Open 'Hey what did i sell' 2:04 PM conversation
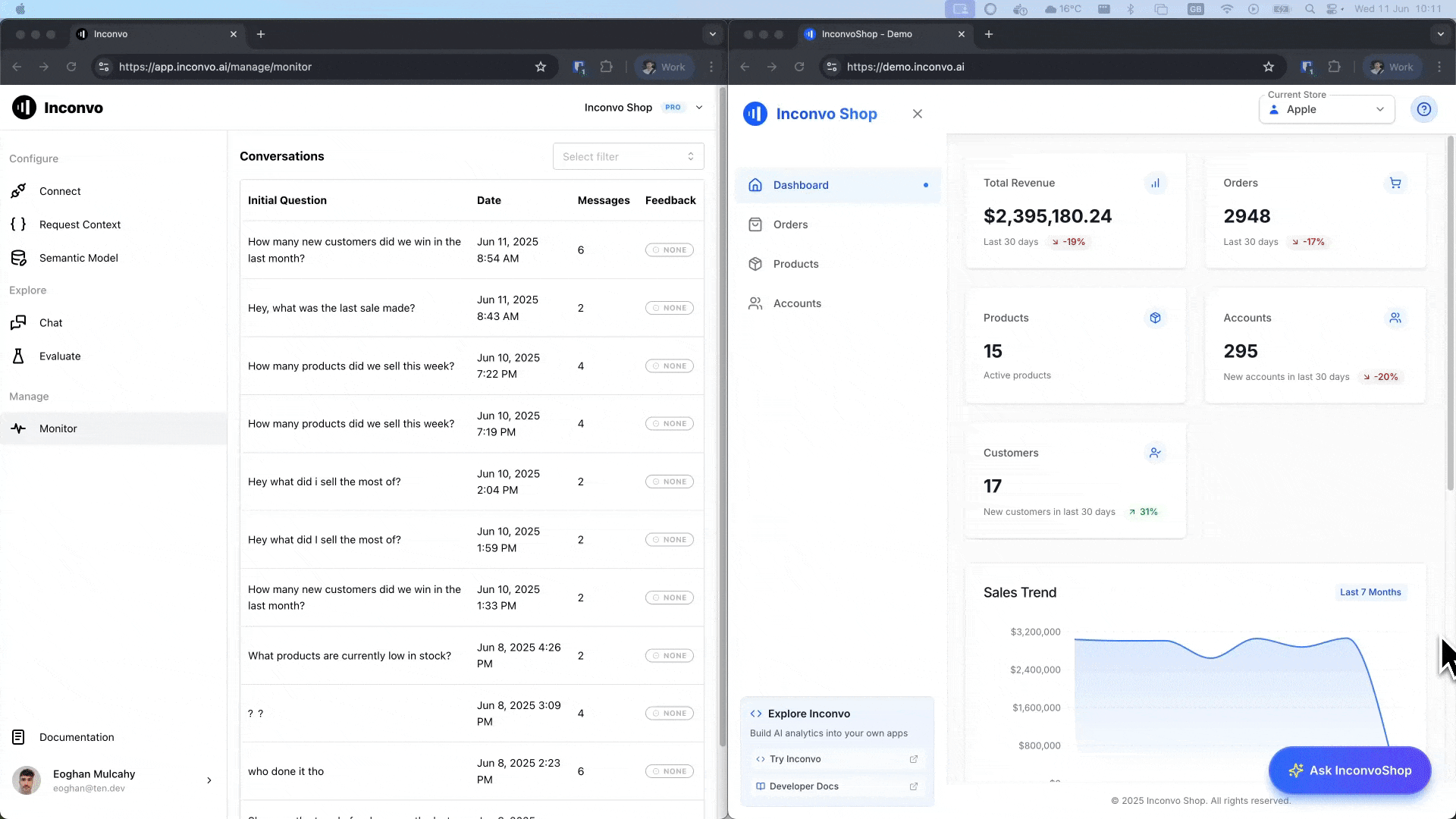Image resolution: width=1456 pixels, height=819 pixels. pyautogui.click(x=472, y=482)
